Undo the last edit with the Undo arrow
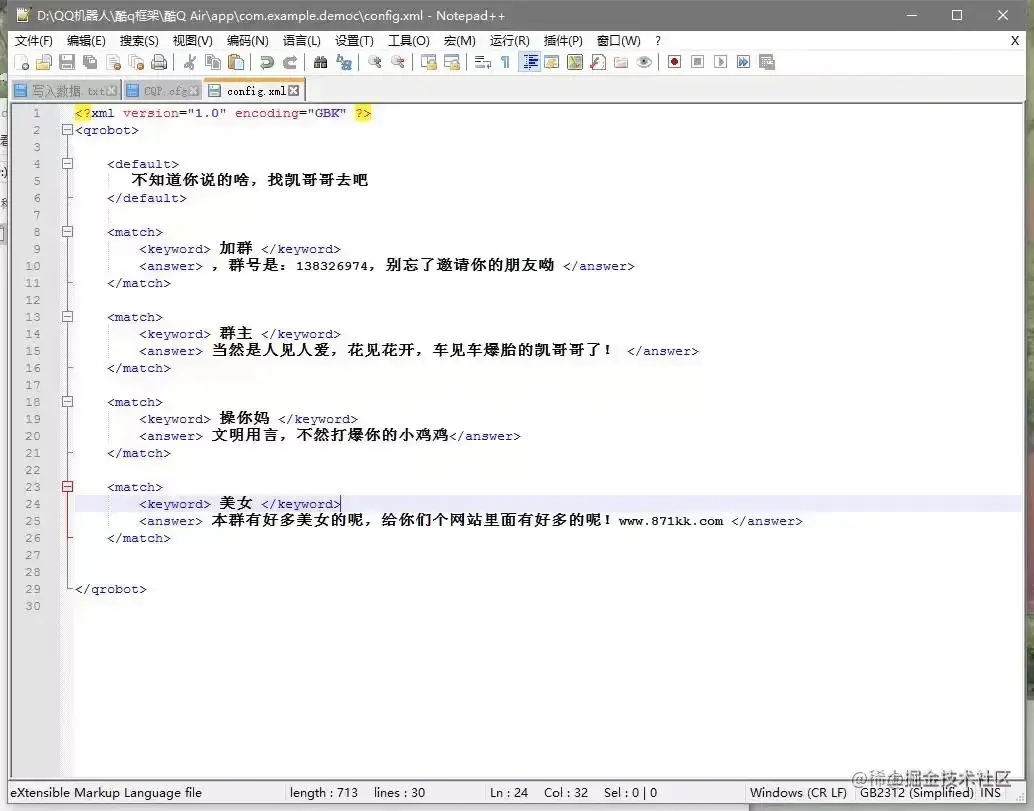This screenshot has width=1034, height=811. tap(266, 63)
